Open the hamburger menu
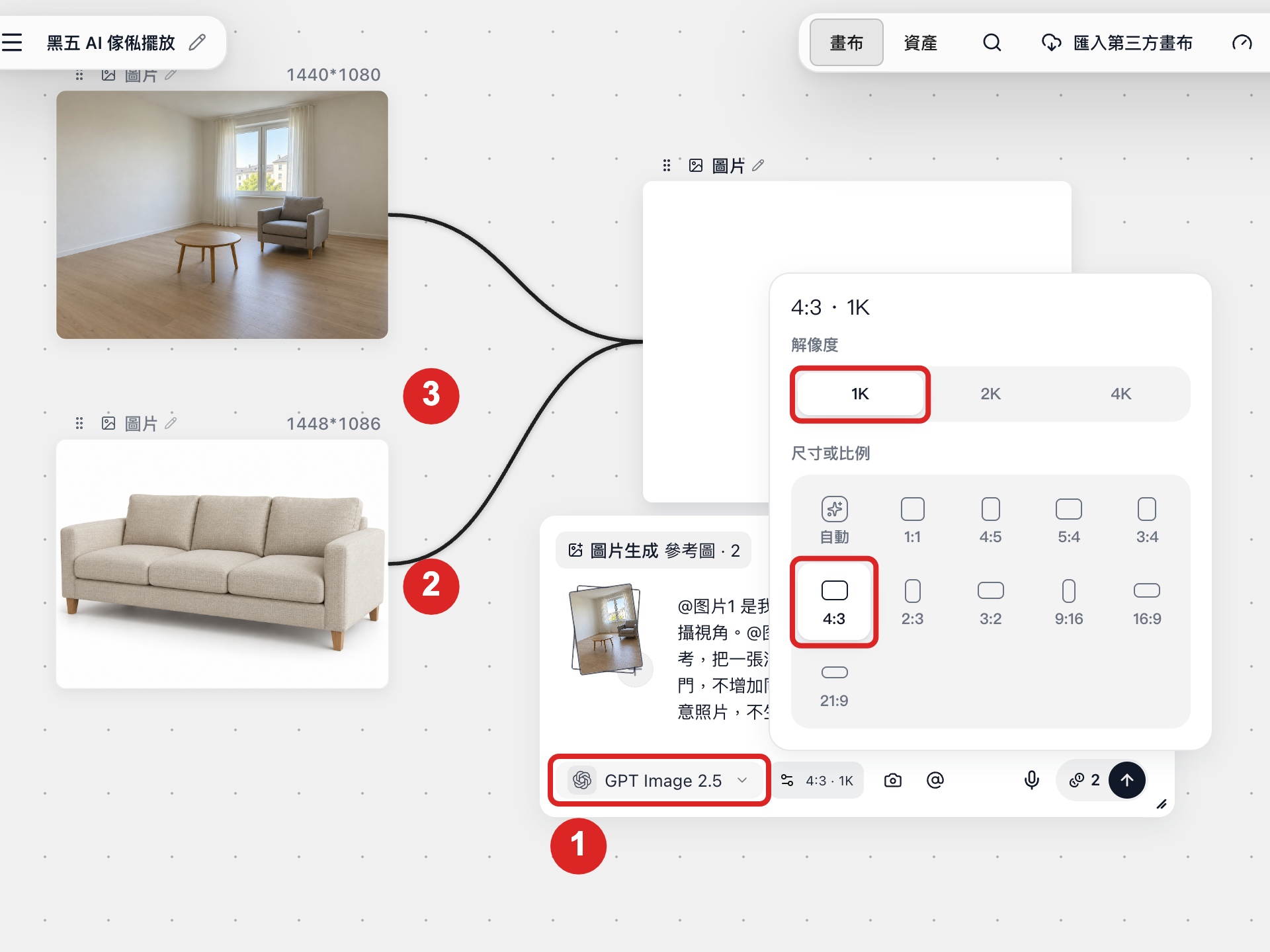This screenshot has width=1270, height=952. coord(12,43)
